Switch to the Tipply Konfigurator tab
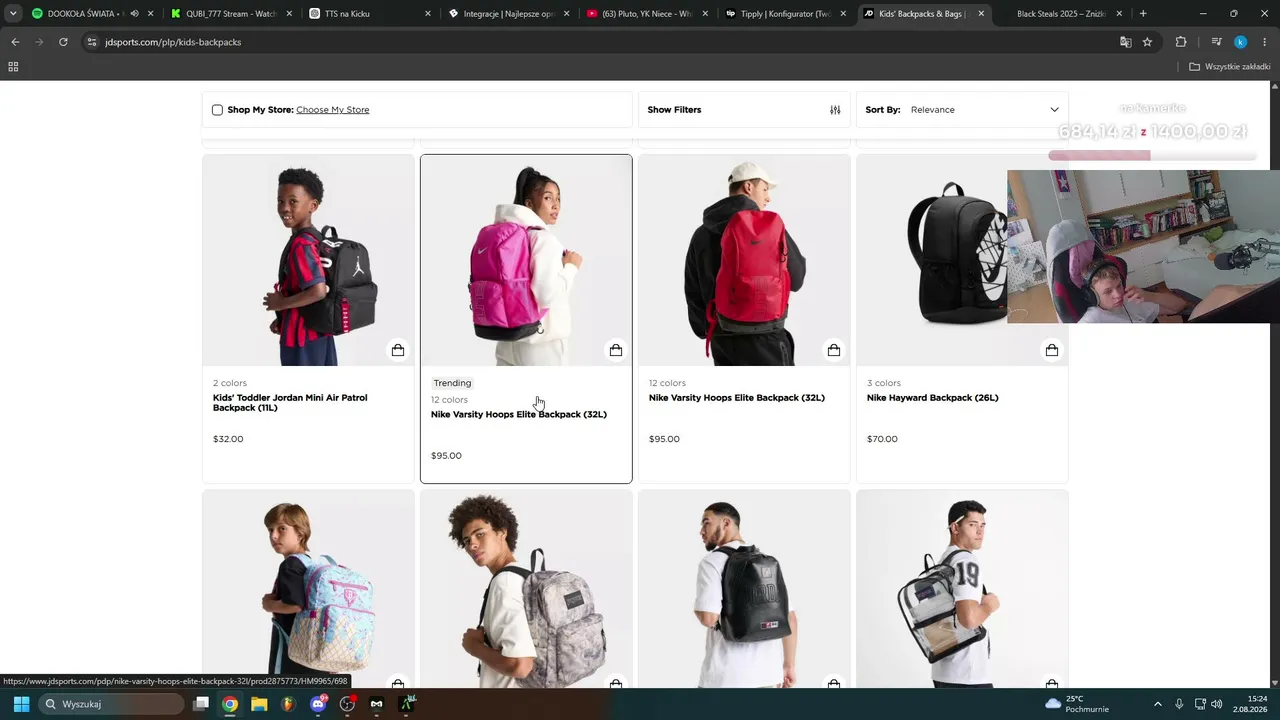Viewport: 1280px width, 720px height. (784, 14)
